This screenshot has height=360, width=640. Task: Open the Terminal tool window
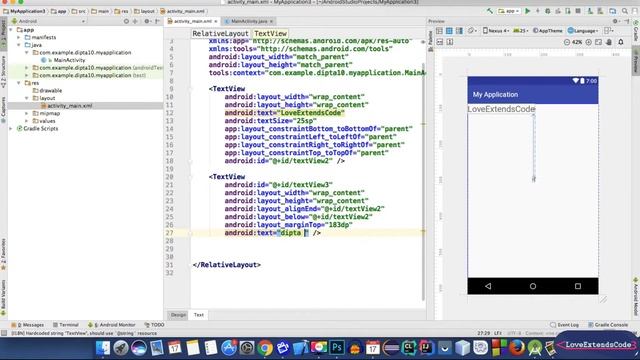click(x=66, y=325)
